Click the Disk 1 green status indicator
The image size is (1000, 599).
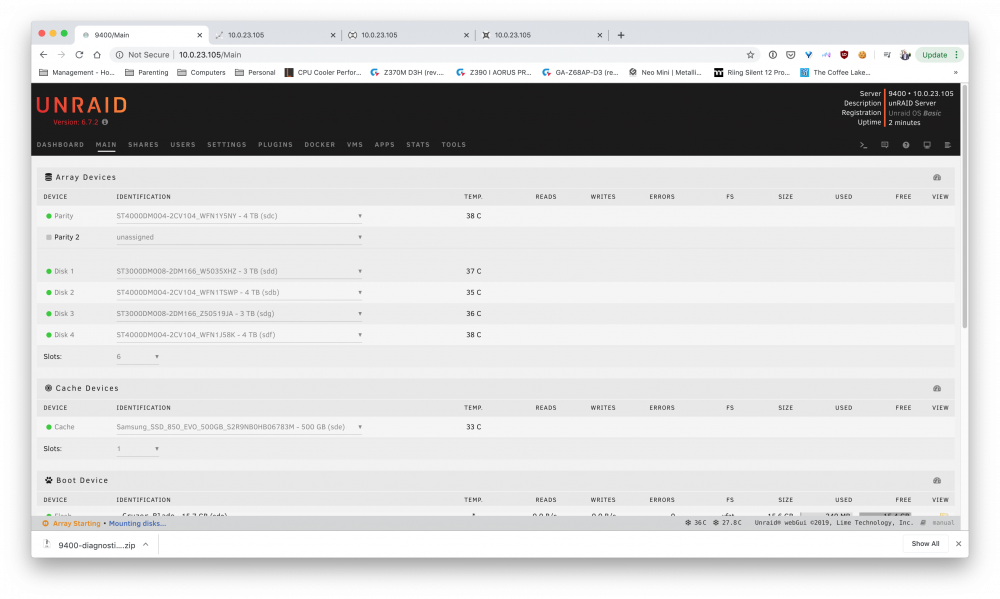(48, 271)
